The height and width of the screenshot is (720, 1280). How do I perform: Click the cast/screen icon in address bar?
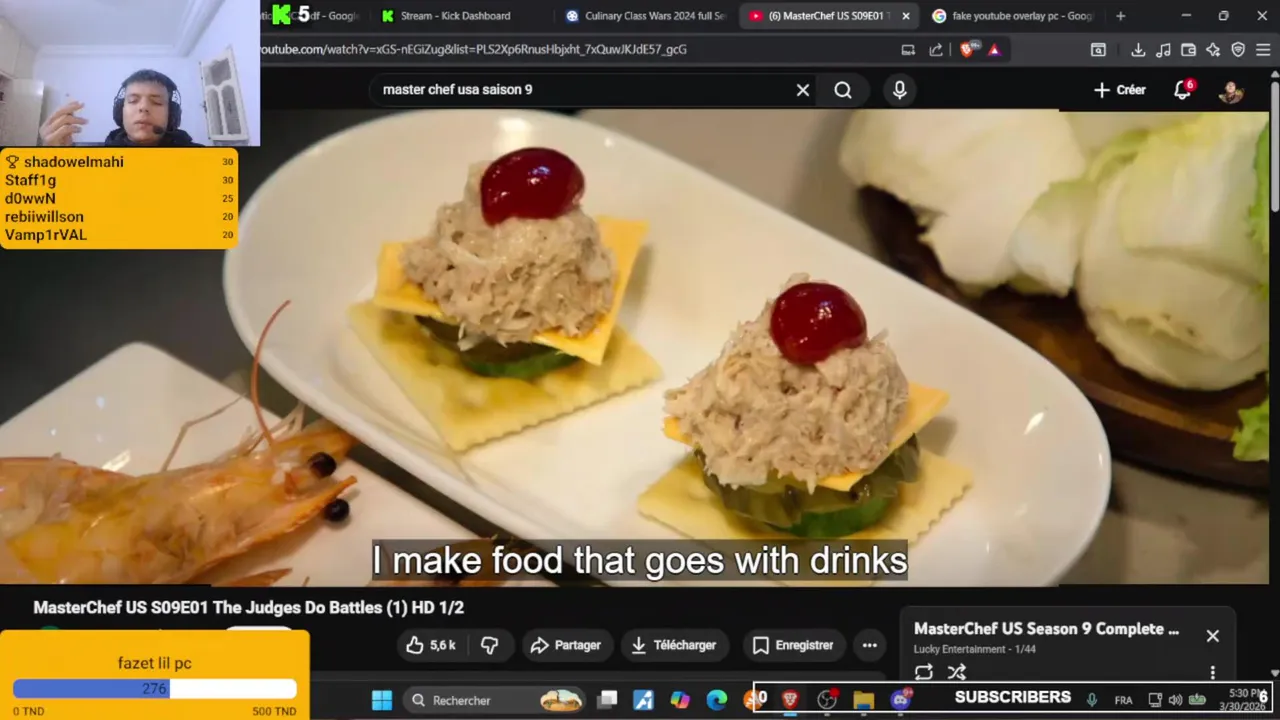pos(908,50)
